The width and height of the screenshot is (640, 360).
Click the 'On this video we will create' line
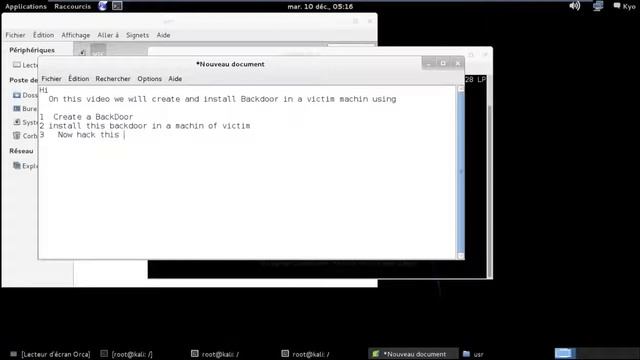coord(222,99)
